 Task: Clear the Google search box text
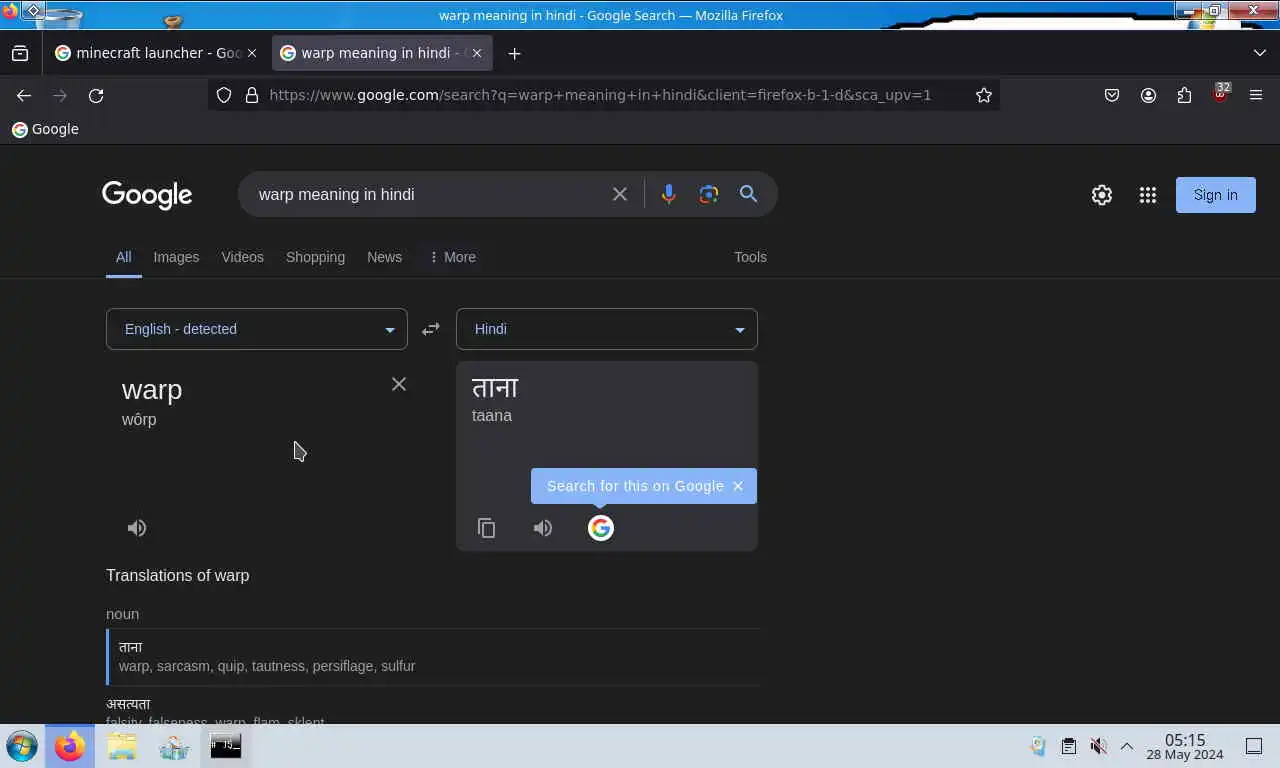coord(620,194)
